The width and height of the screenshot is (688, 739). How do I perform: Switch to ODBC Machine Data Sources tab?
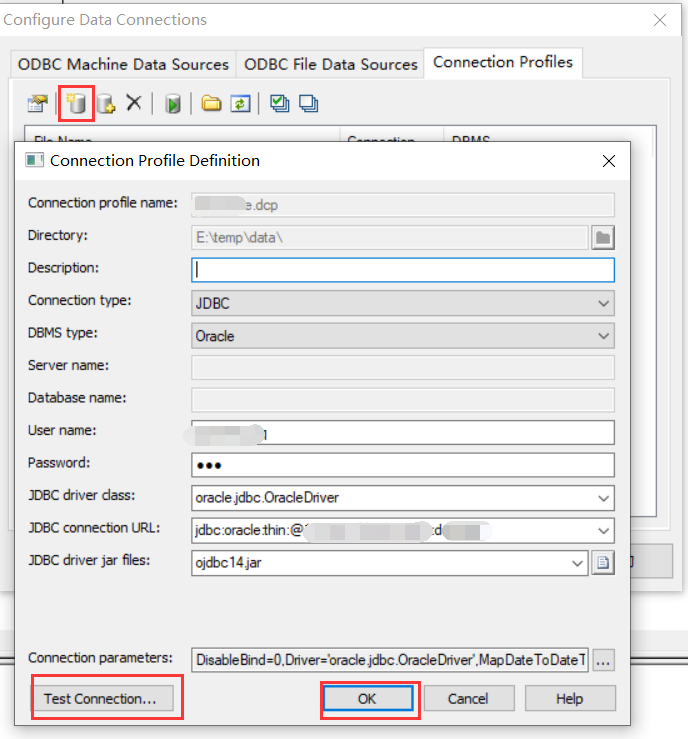point(123,64)
